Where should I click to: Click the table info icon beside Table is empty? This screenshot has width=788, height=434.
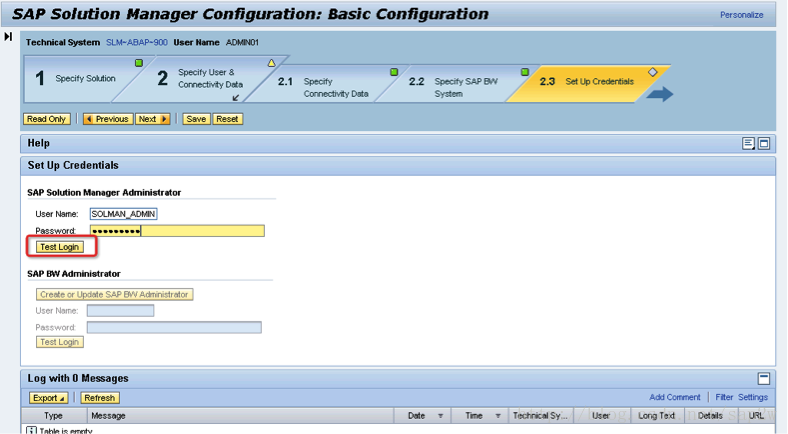(31, 430)
